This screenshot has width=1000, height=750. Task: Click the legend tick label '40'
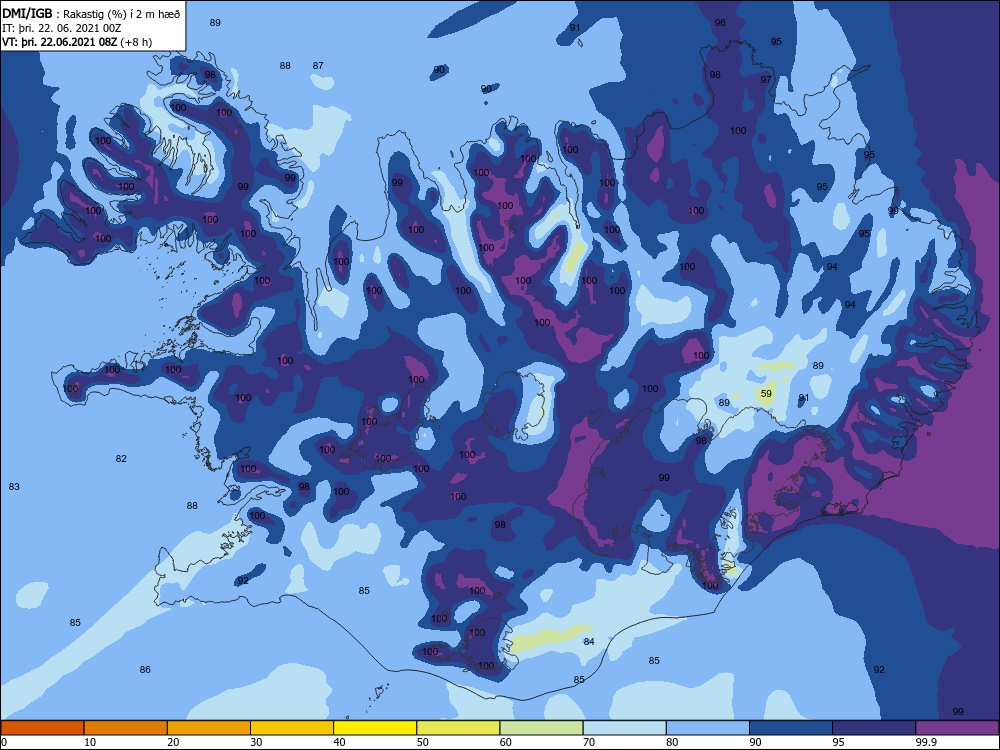339,742
